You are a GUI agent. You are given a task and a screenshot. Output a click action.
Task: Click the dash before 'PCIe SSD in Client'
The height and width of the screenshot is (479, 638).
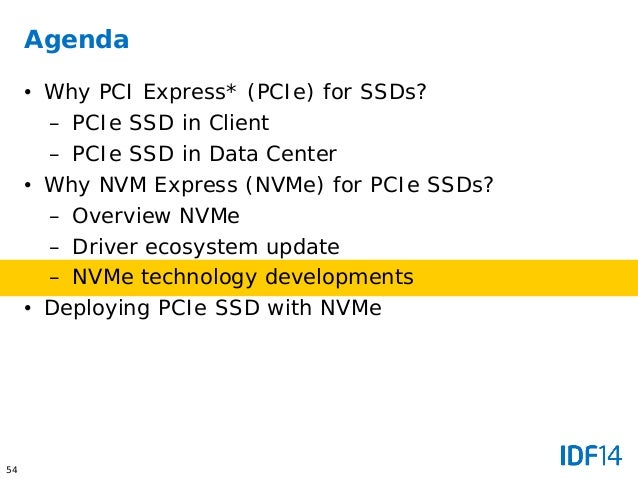click(x=55, y=124)
